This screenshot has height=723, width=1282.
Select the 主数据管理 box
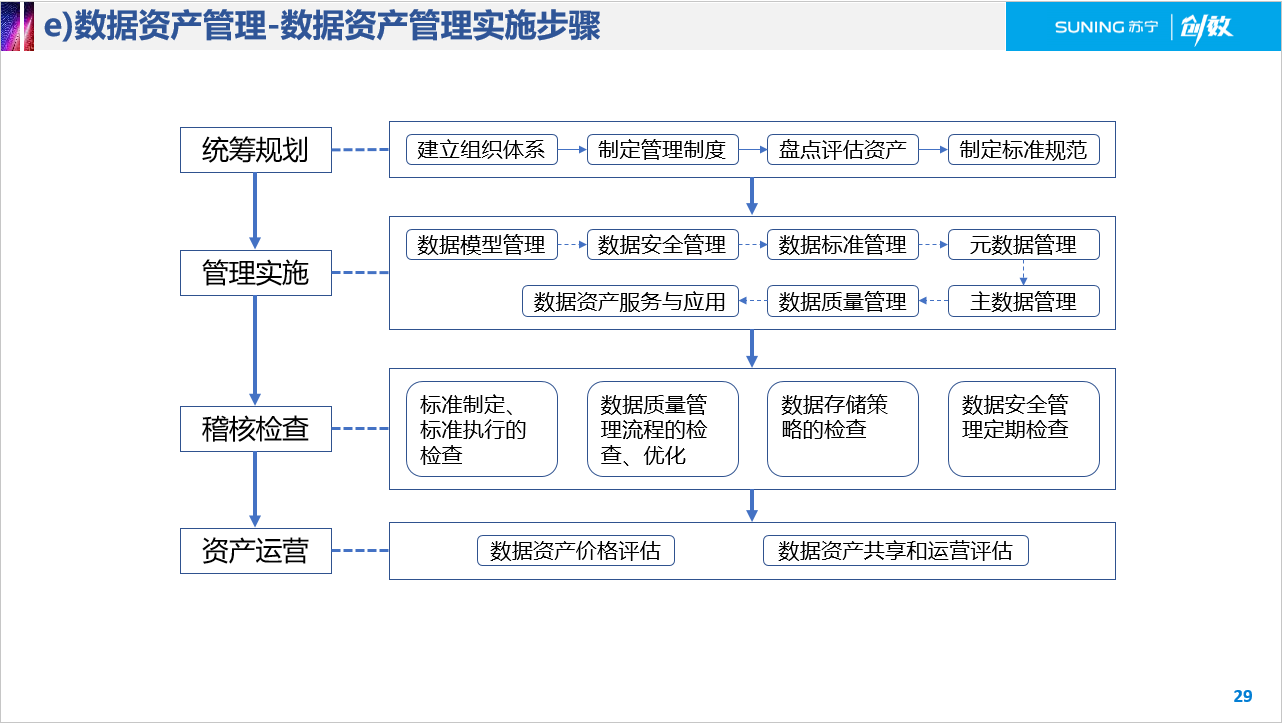tap(1023, 300)
